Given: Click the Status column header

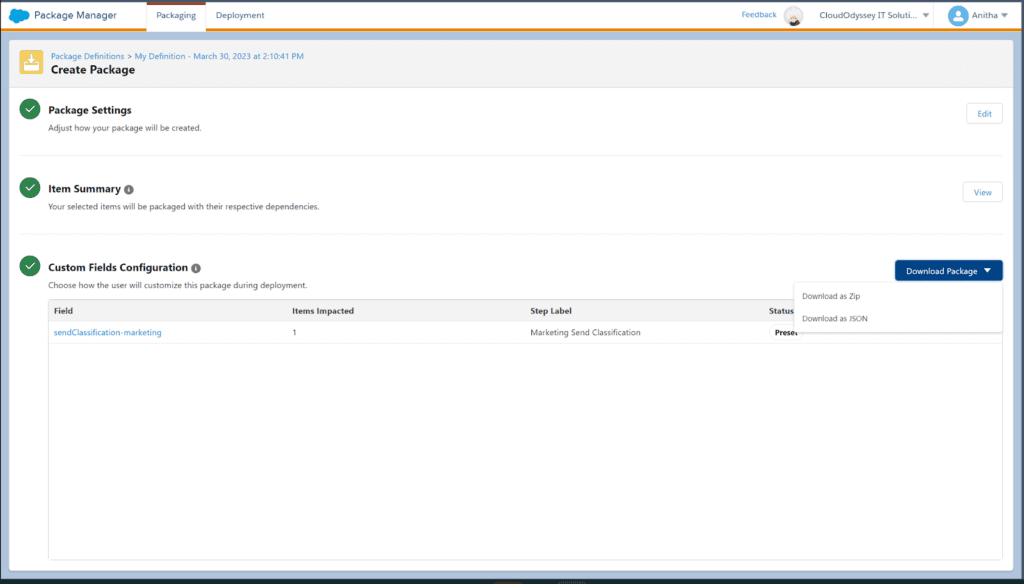Looking at the screenshot, I should click(781, 311).
